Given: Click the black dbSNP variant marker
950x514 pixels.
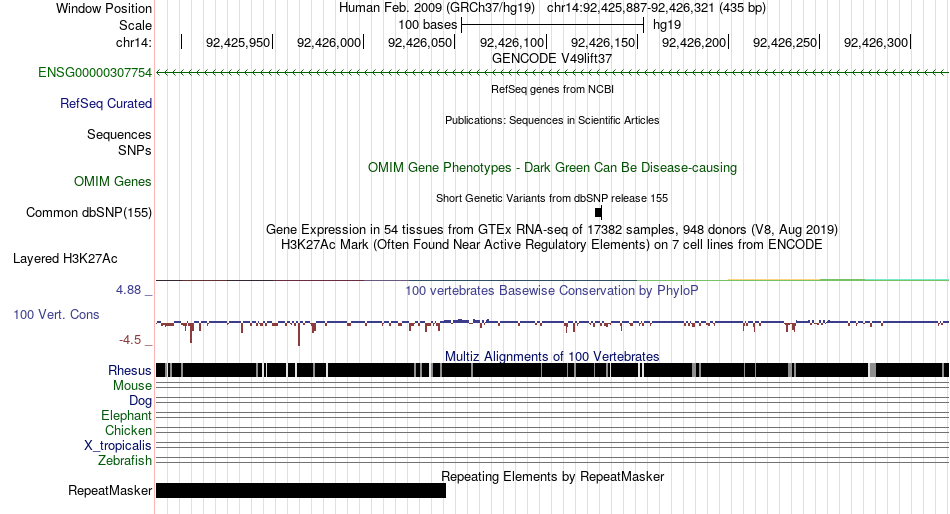Looking at the screenshot, I should point(599,213).
